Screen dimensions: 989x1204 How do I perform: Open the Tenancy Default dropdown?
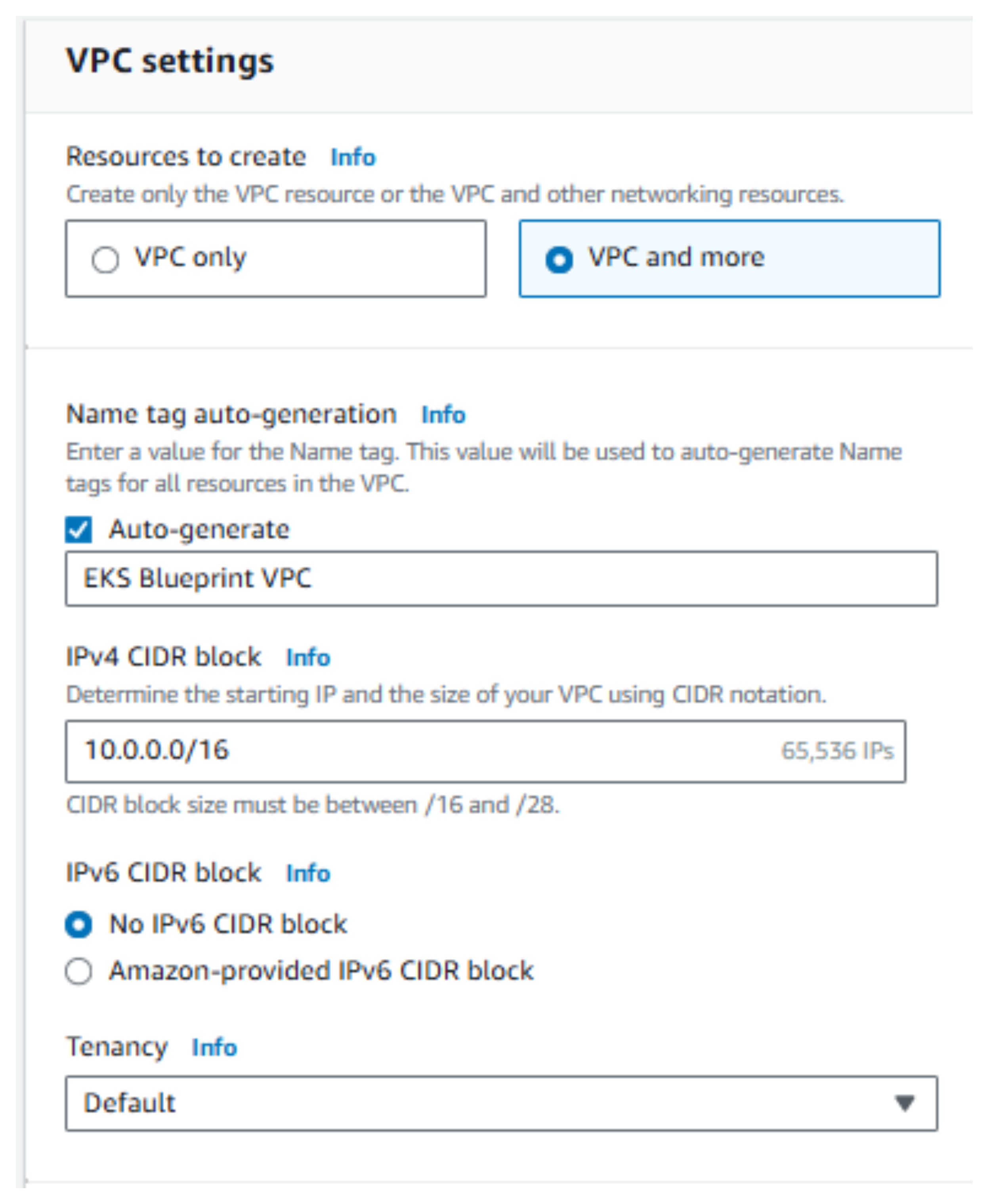tap(501, 1103)
